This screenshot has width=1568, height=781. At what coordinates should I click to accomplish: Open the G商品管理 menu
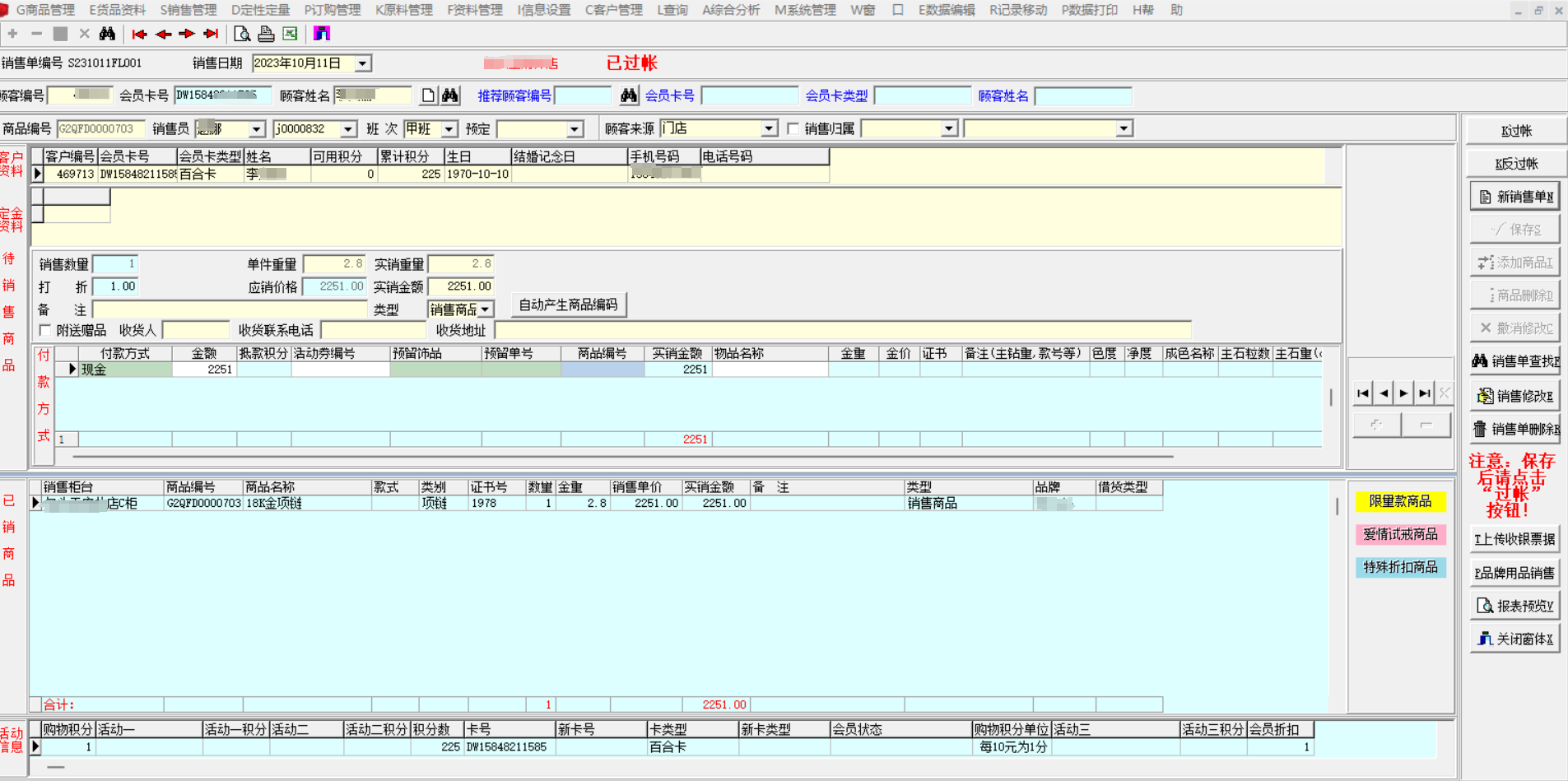44,10
